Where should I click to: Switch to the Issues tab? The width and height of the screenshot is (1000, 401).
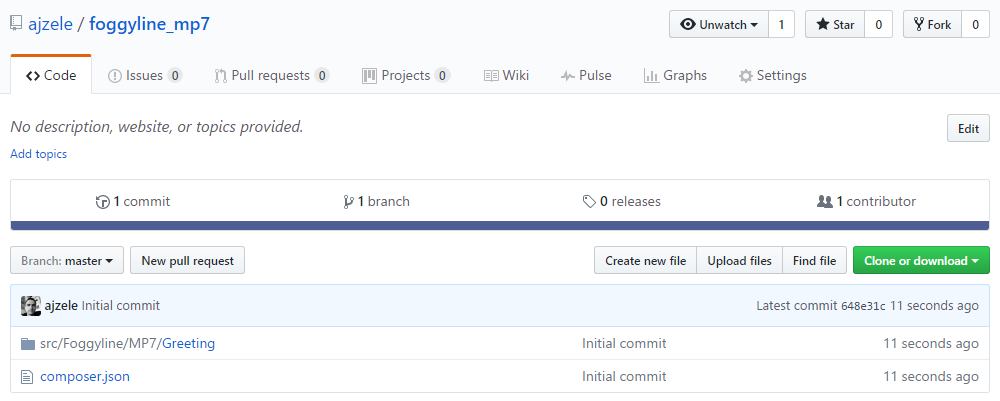coord(145,75)
